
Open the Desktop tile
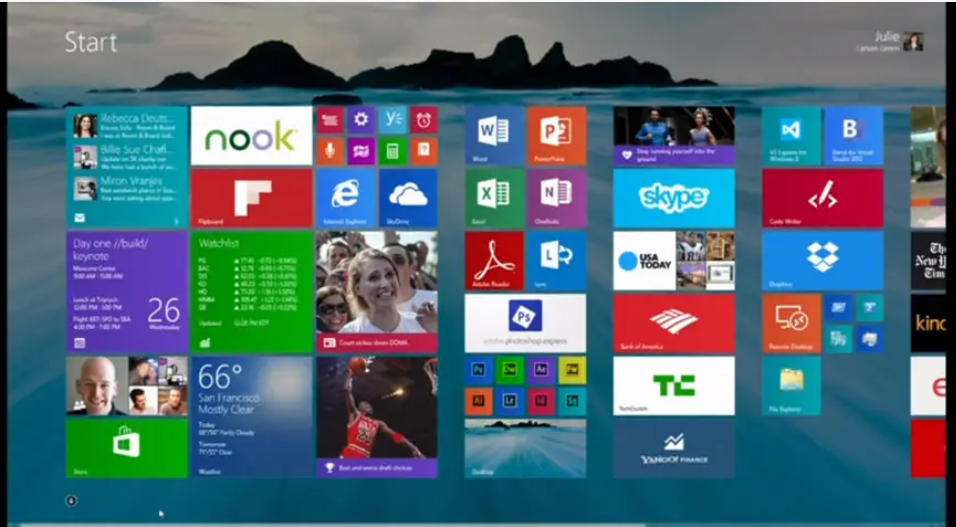pyautogui.click(x=526, y=448)
